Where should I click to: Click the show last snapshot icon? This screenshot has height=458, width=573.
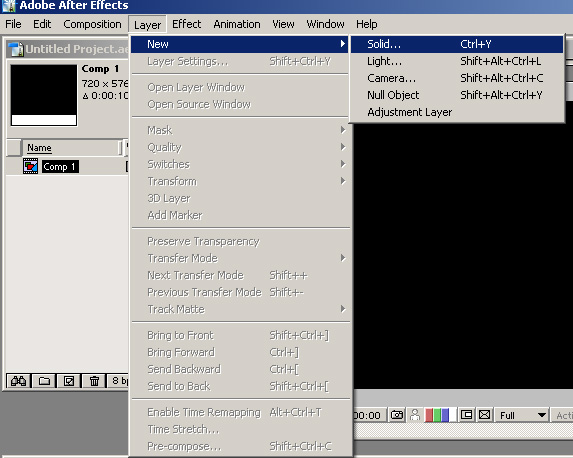tap(415, 415)
